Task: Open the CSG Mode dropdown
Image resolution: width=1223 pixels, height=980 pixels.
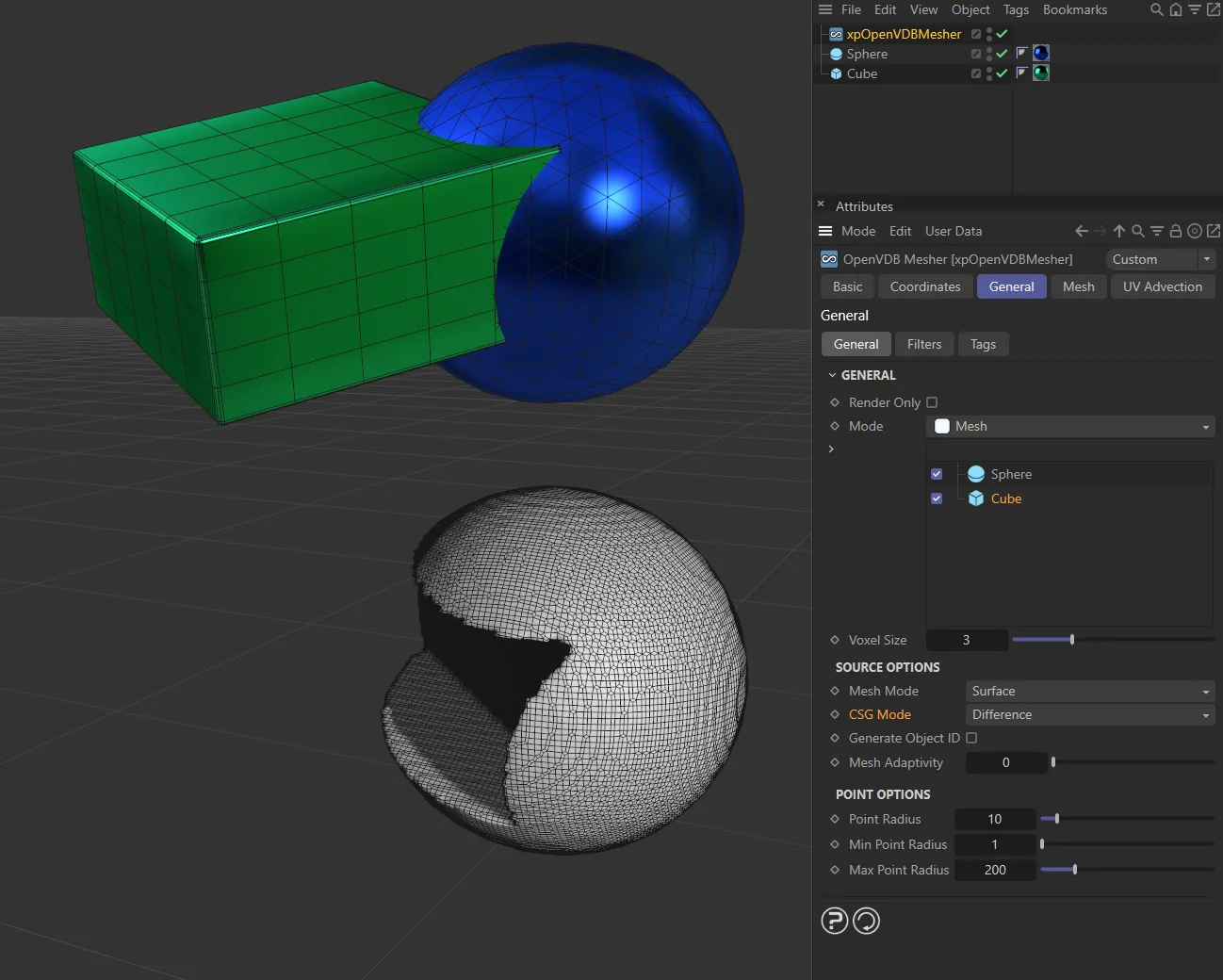Action: coord(1088,714)
